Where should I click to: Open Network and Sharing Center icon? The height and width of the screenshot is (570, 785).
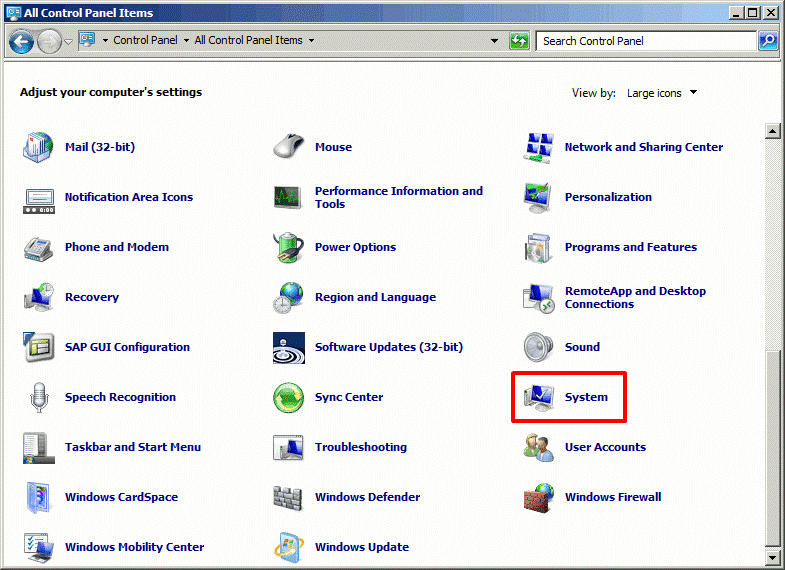pos(539,147)
